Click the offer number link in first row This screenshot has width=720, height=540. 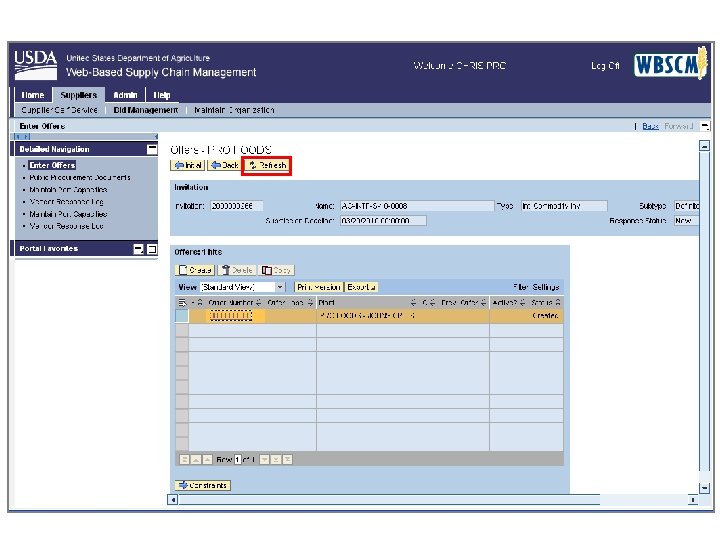pyautogui.click(x=231, y=316)
